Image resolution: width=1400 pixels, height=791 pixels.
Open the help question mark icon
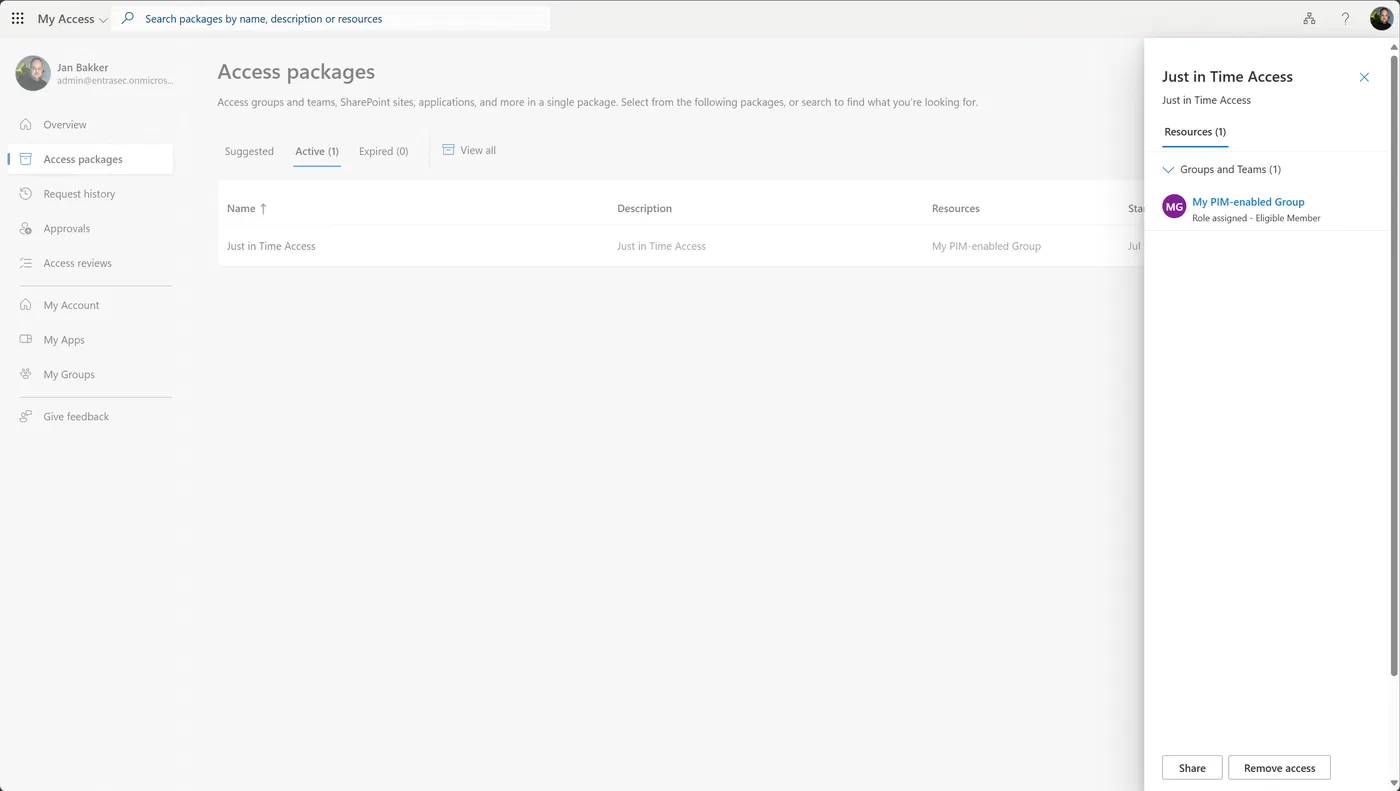point(1346,19)
